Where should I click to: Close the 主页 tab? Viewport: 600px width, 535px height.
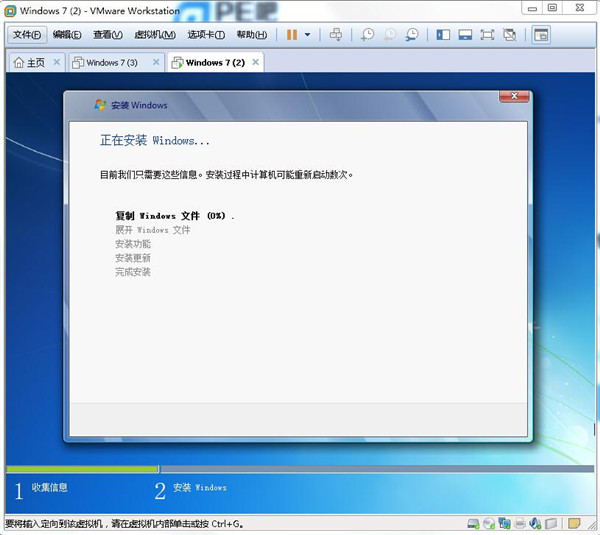point(57,62)
